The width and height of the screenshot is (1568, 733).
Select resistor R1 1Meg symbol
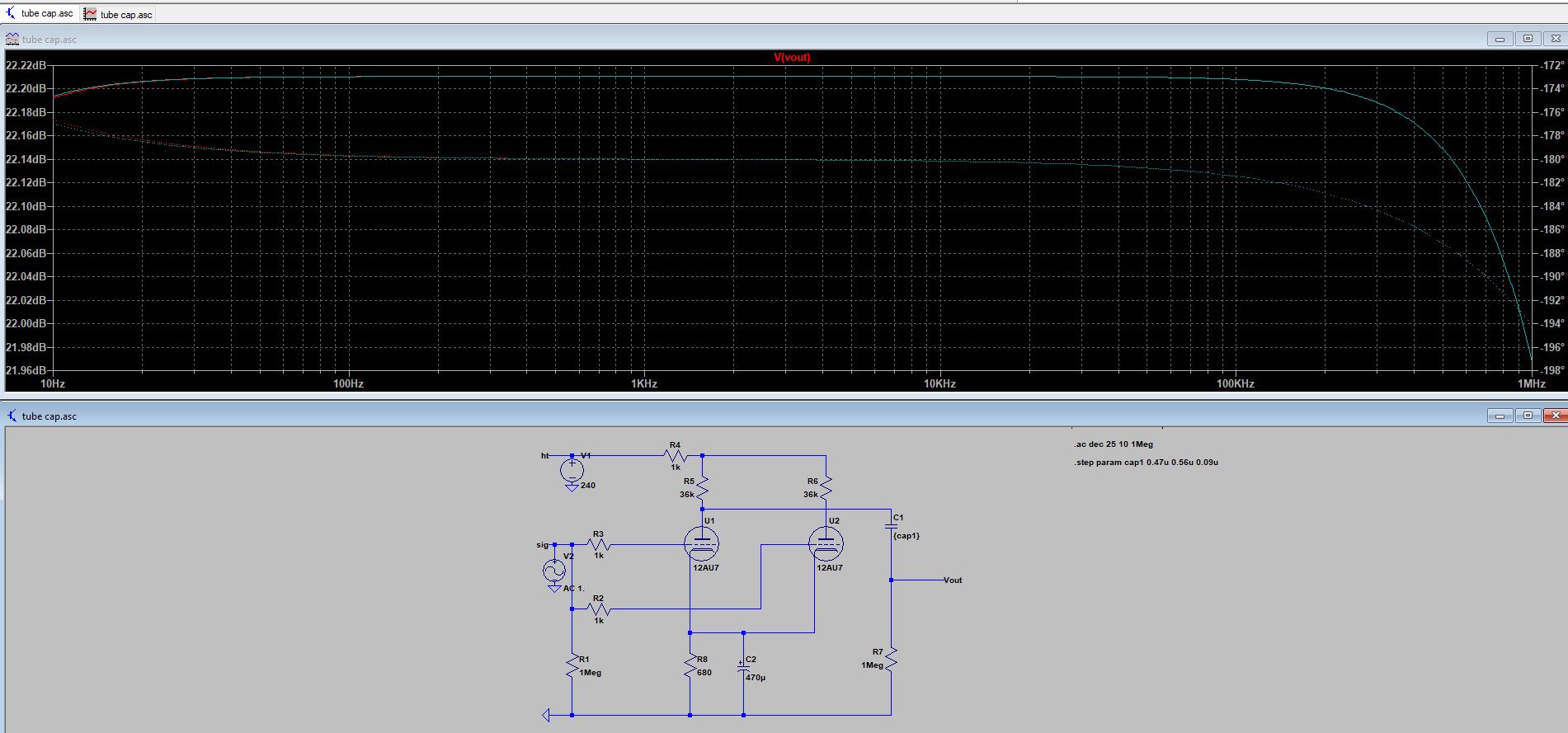tap(572, 665)
